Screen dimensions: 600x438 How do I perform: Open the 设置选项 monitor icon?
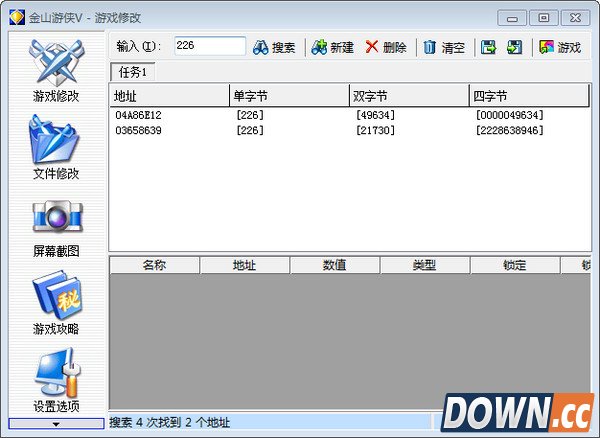[x=58, y=372]
